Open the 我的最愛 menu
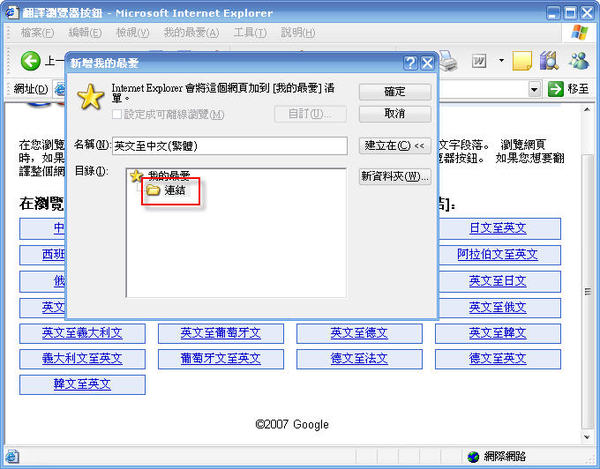Viewport: 600px width, 469px height. [191, 33]
